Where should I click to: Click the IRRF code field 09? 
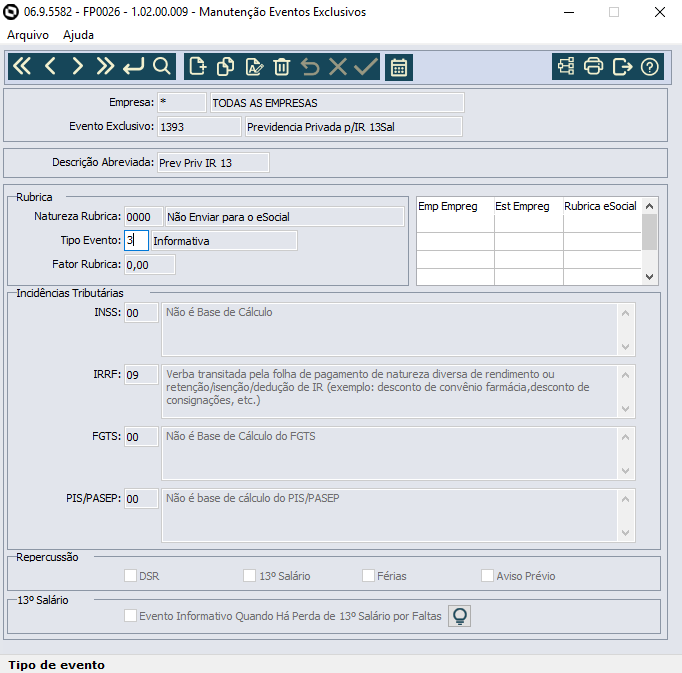coord(141,375)
